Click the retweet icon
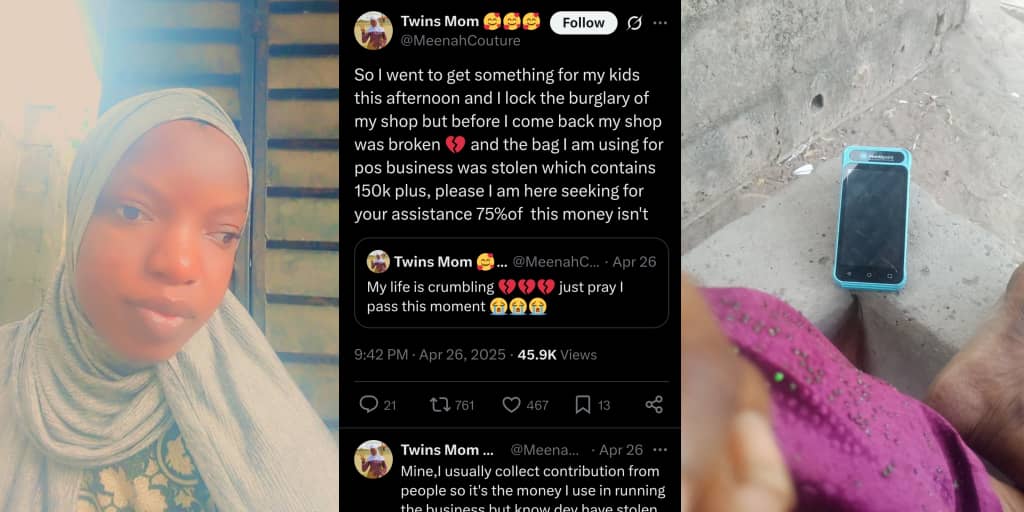The height and width of the screenshot is (512, 1024). point(440,404)
